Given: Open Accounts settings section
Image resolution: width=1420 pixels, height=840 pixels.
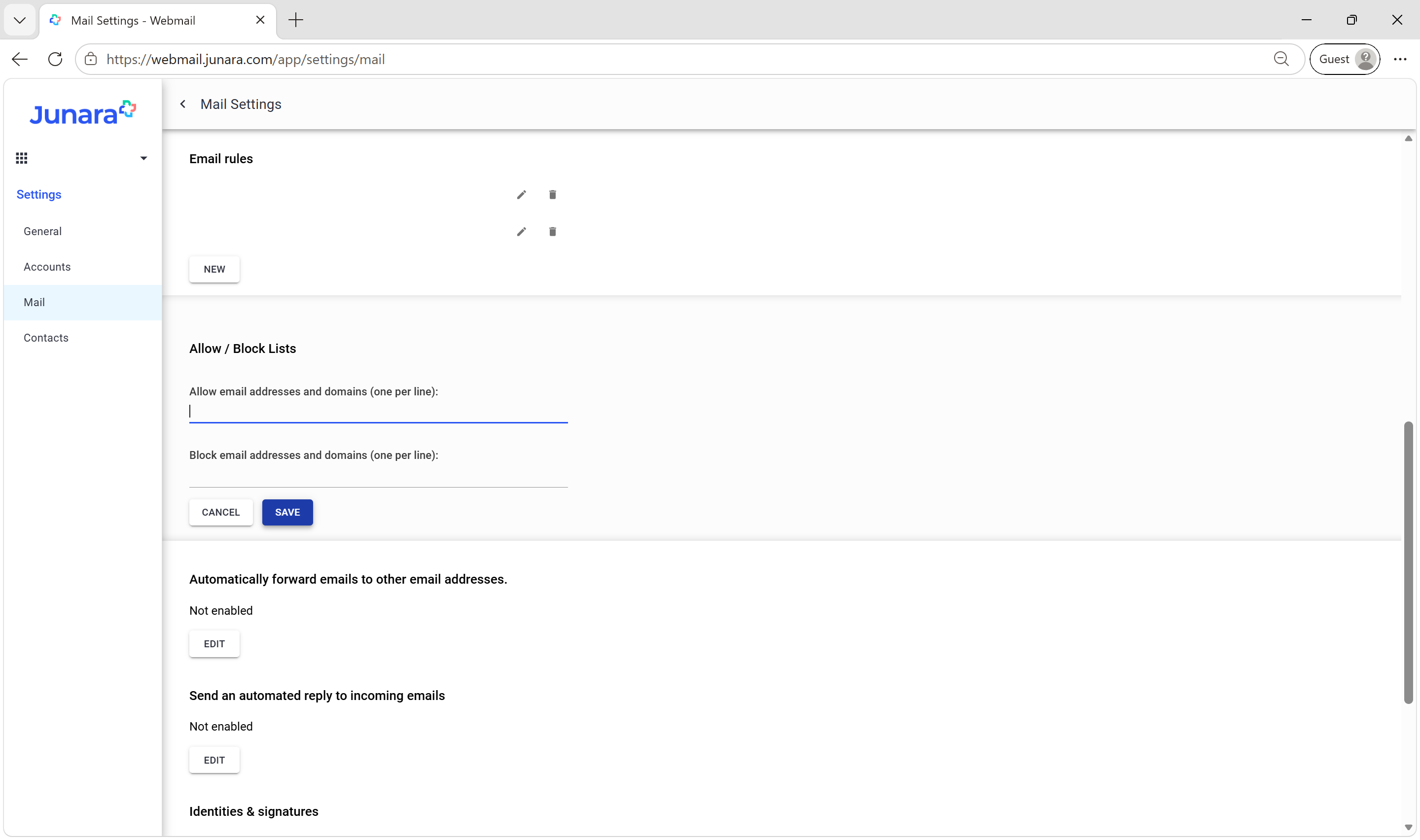Looking at the screenshot, I should (x=83, y=267).
